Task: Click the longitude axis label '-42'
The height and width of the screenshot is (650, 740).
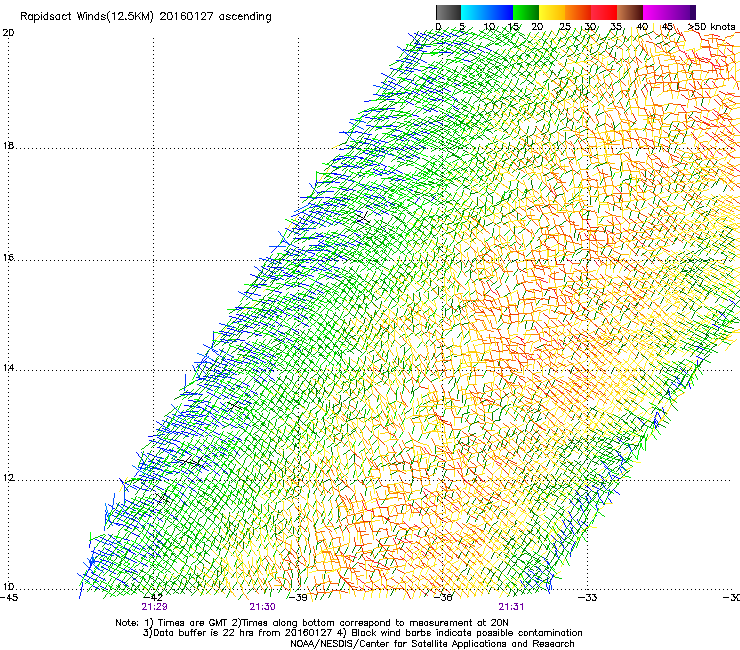Action: click(153, 597)
